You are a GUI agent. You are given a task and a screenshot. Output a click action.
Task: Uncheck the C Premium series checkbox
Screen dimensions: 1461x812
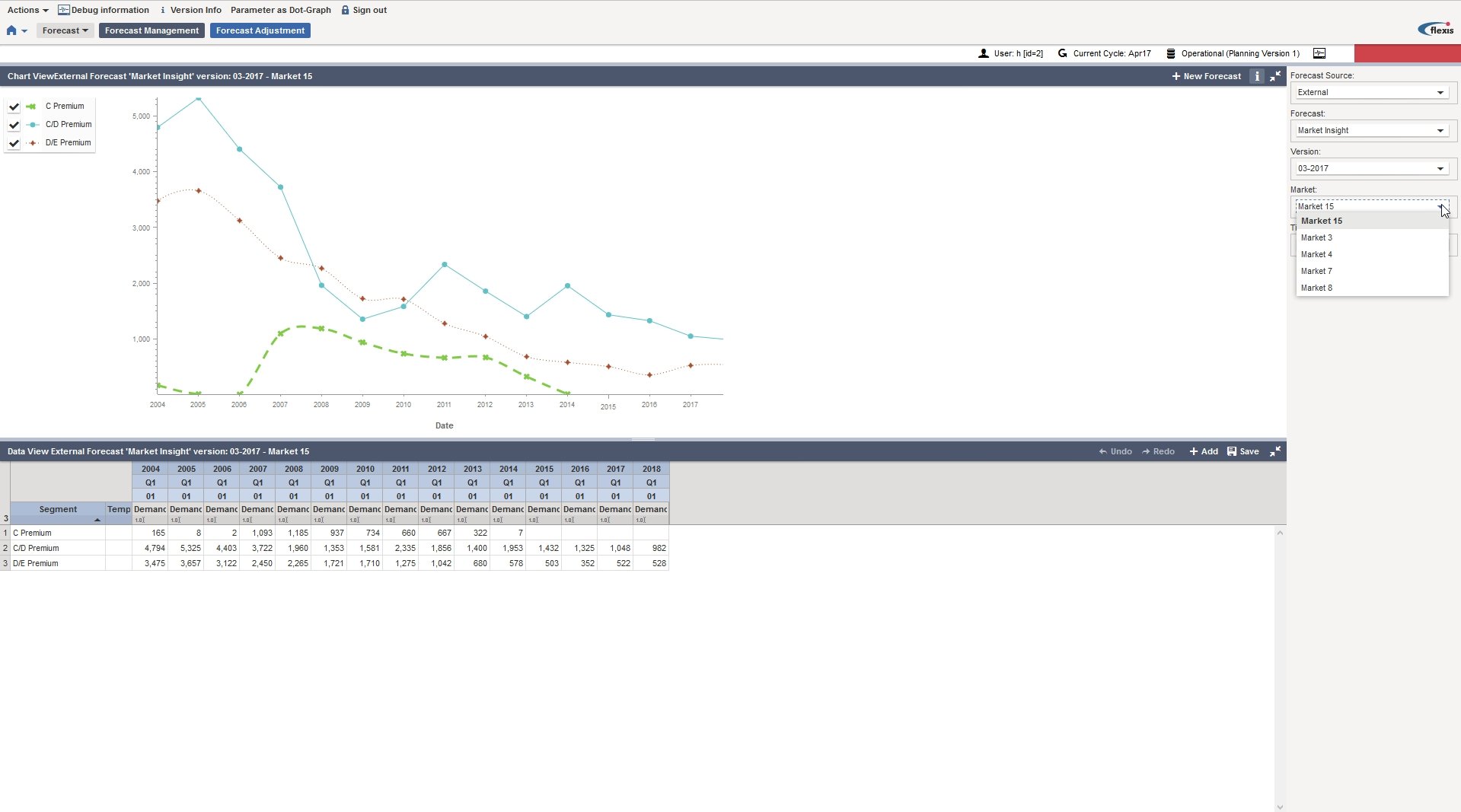point(14,107)
